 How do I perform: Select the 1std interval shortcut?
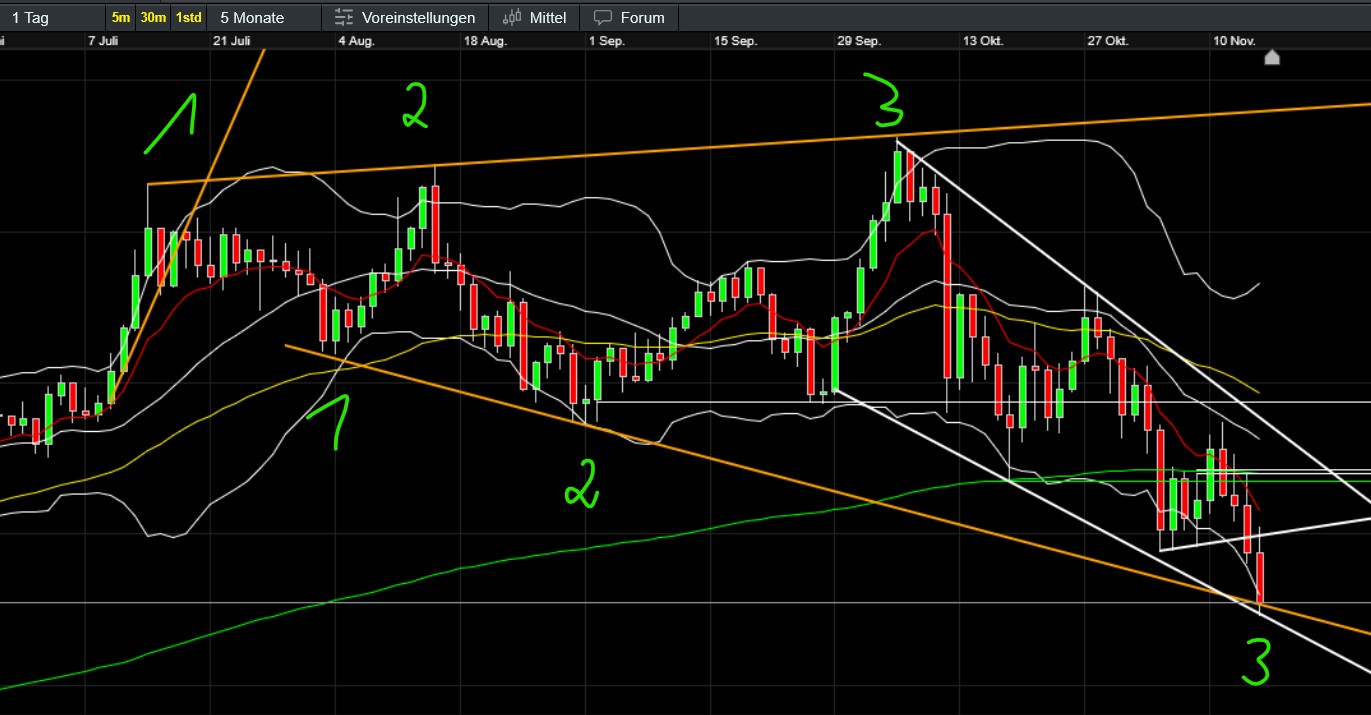[188, 17]
